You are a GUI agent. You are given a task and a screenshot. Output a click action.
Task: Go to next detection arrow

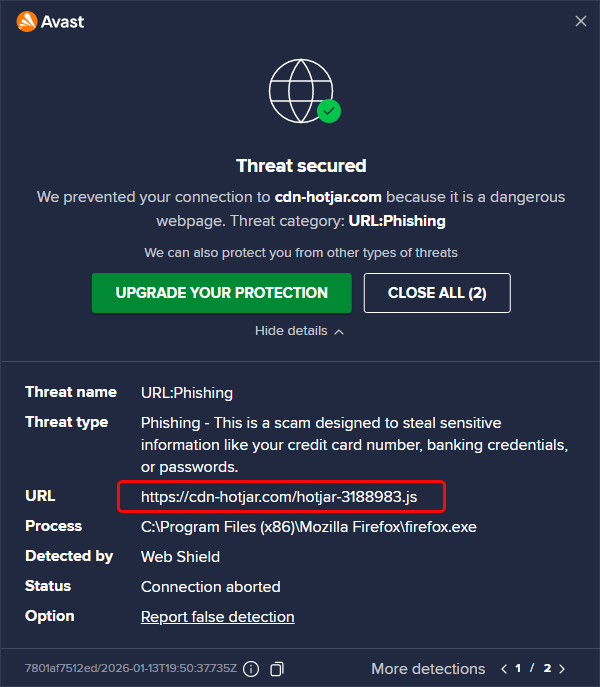[x=562, y=668]
